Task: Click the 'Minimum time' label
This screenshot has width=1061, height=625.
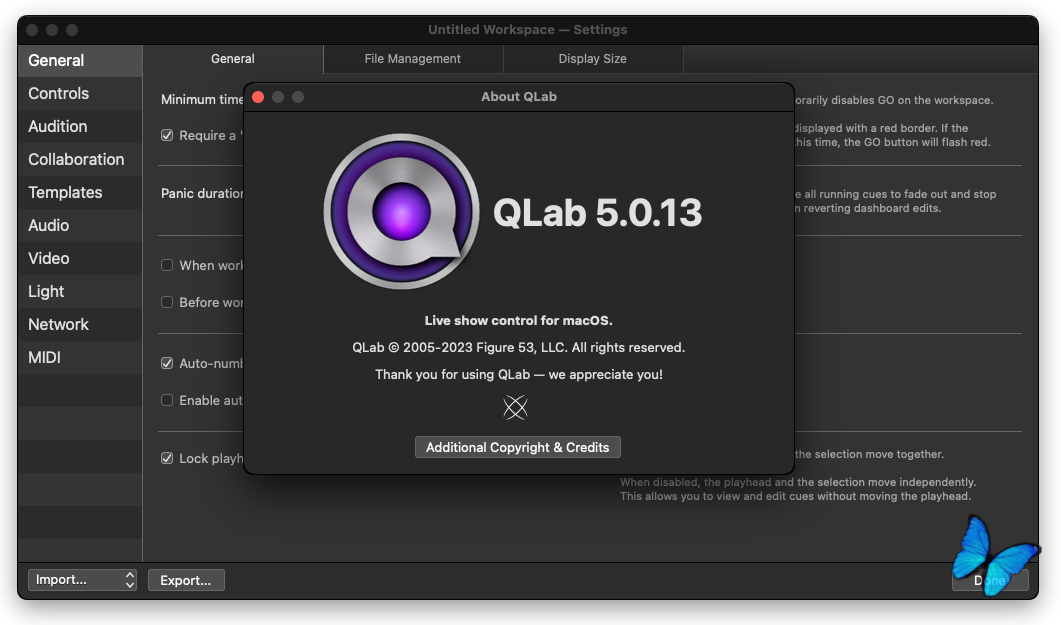Action: point(202,99)
